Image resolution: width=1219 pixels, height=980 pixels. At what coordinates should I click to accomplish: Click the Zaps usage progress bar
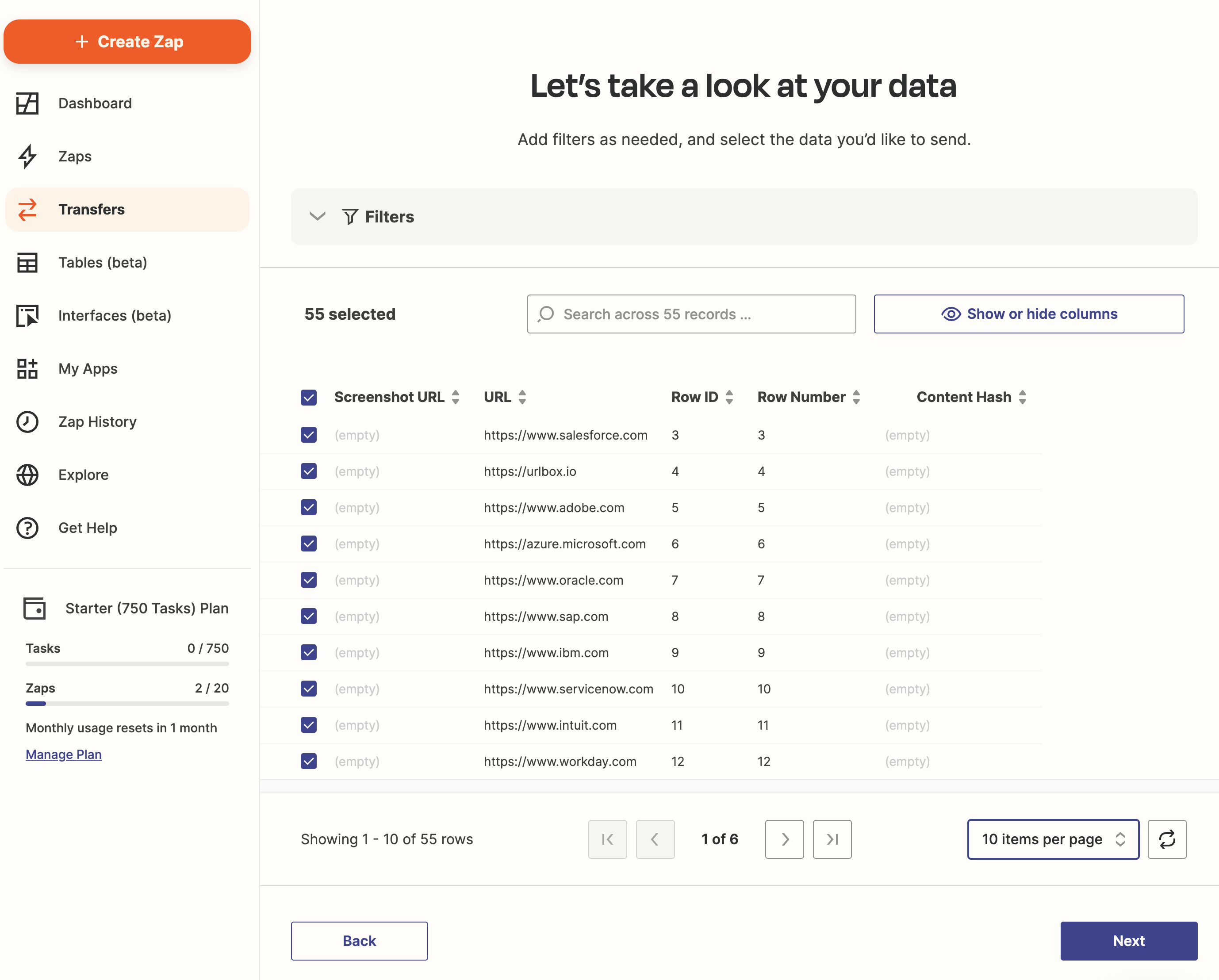(126, 703)
